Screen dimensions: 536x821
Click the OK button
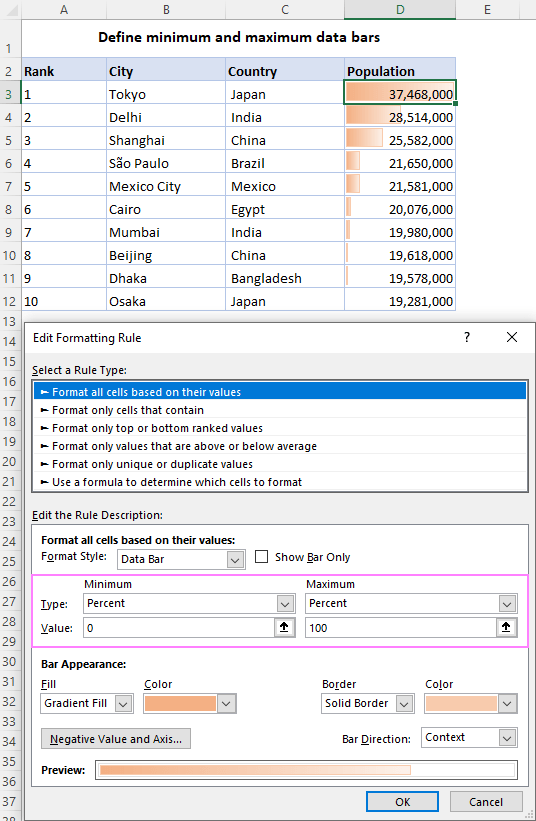pyautogui.click(x=403, y=802)
